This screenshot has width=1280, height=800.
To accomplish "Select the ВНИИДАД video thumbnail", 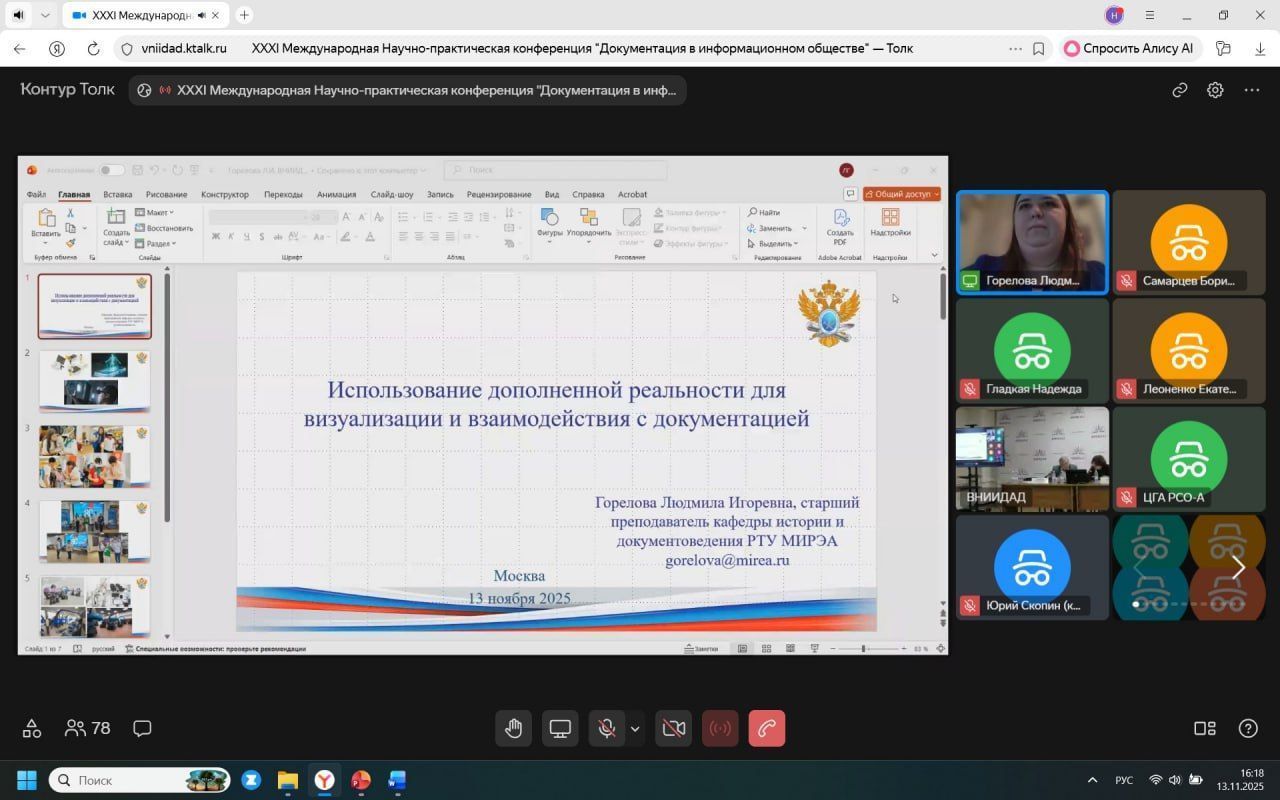I will click(x=1032, y=458).
